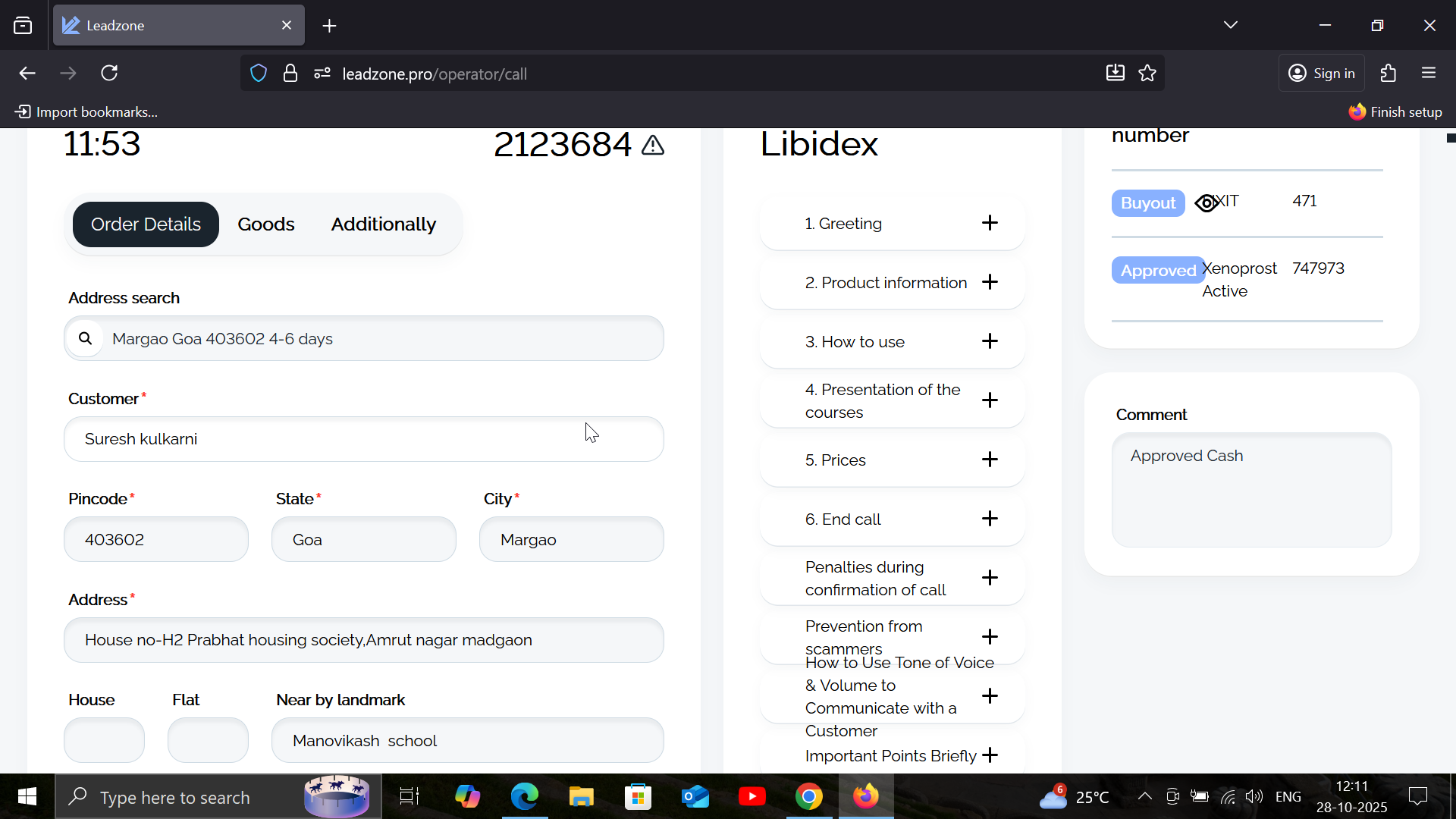Click the Firefox tracking protection shield icon
The width and height of the screenshot is (1456, 819).
click(259, 74)
